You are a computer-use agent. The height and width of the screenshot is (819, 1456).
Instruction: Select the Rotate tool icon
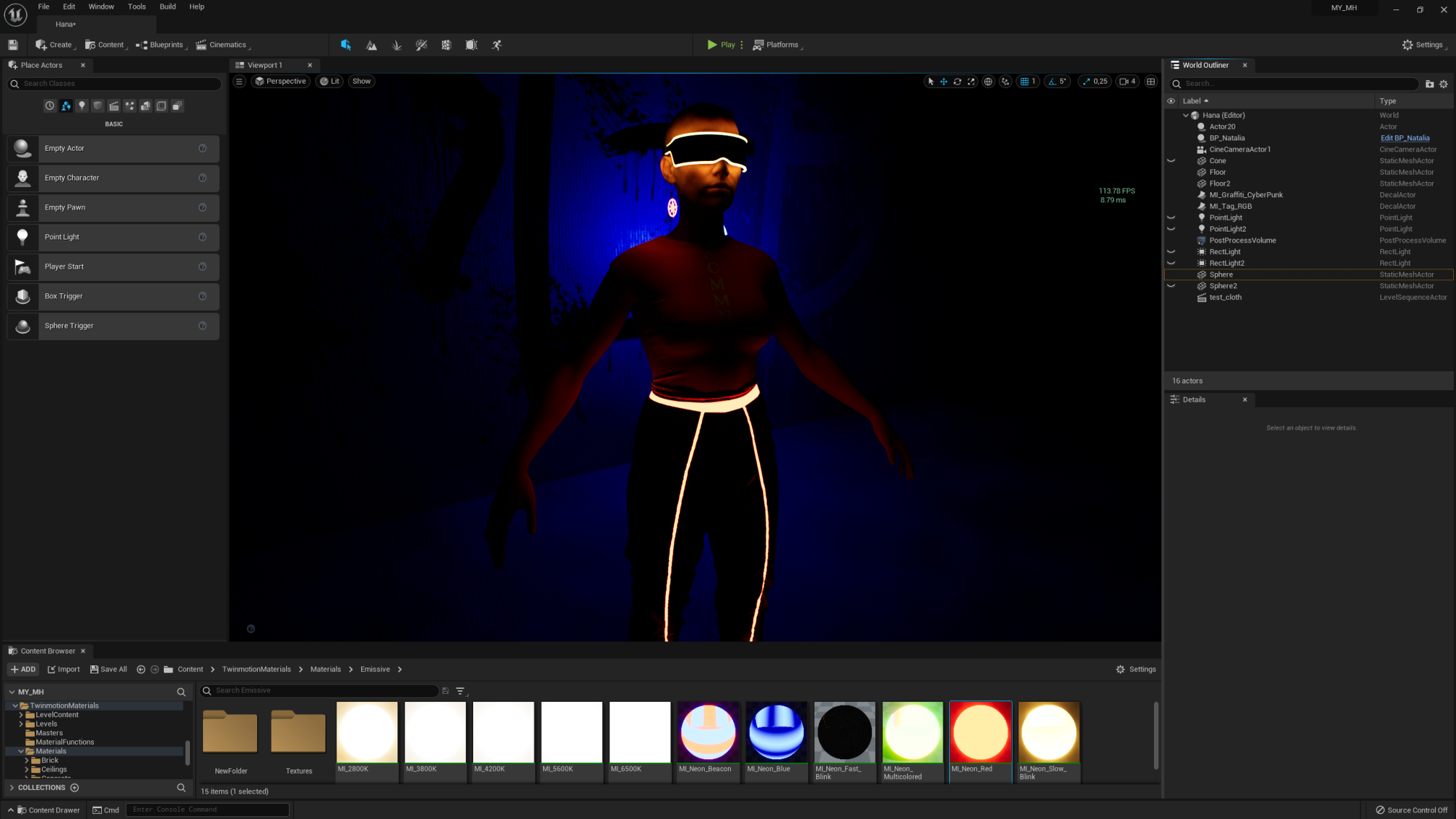957,81
